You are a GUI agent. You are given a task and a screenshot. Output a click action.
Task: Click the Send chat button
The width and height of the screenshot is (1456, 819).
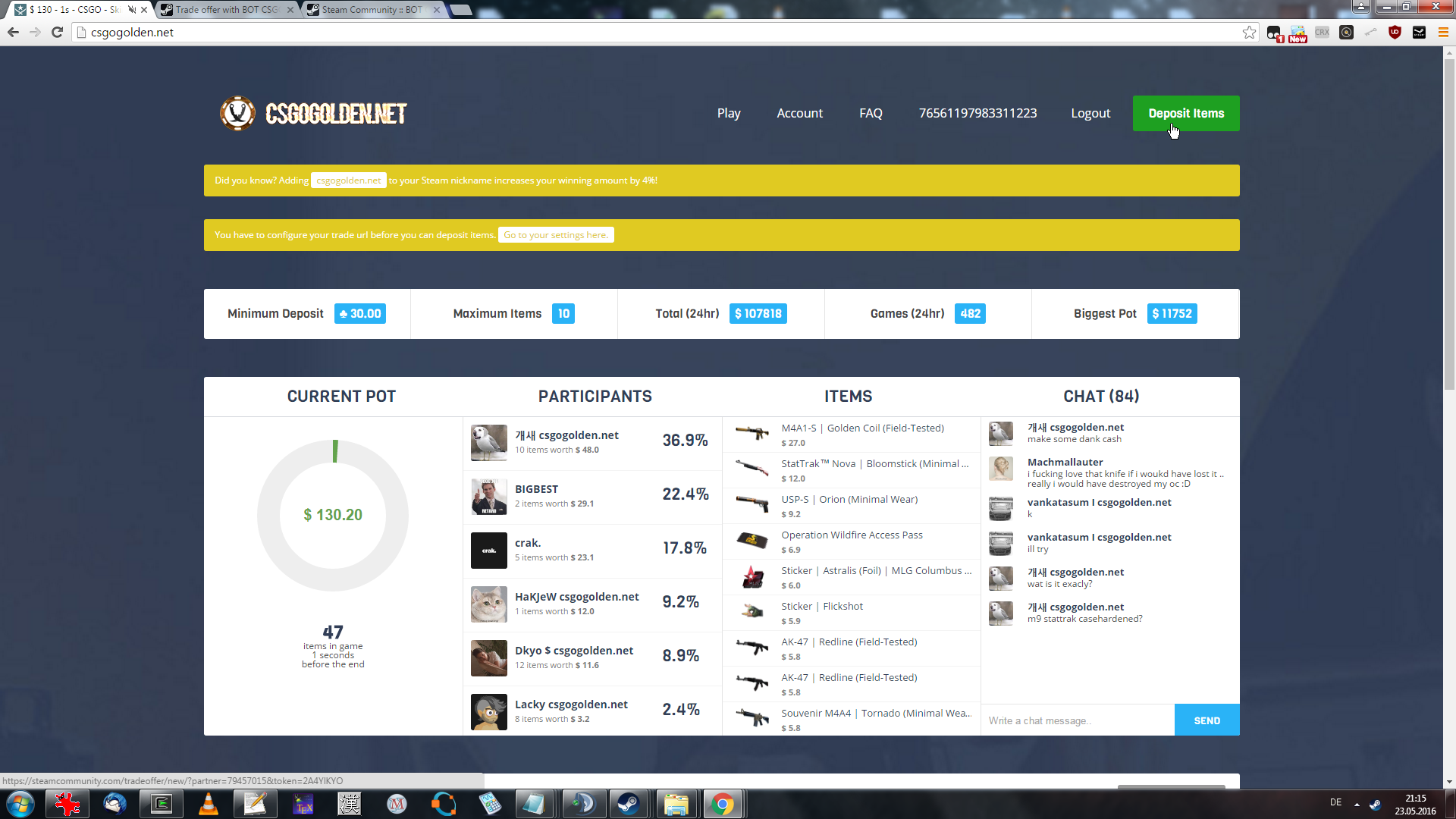pyautogui.click(x=1207, y=720)
